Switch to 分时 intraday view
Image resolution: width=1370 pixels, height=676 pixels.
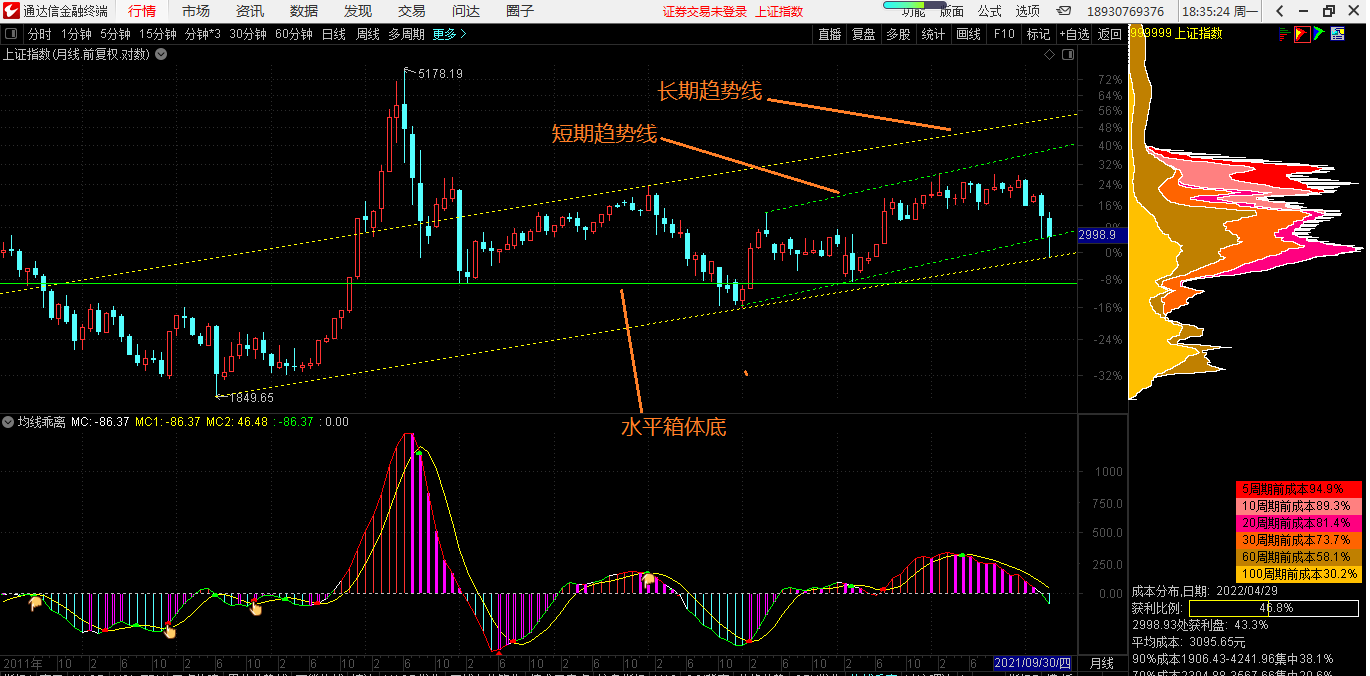pos(39,33)
